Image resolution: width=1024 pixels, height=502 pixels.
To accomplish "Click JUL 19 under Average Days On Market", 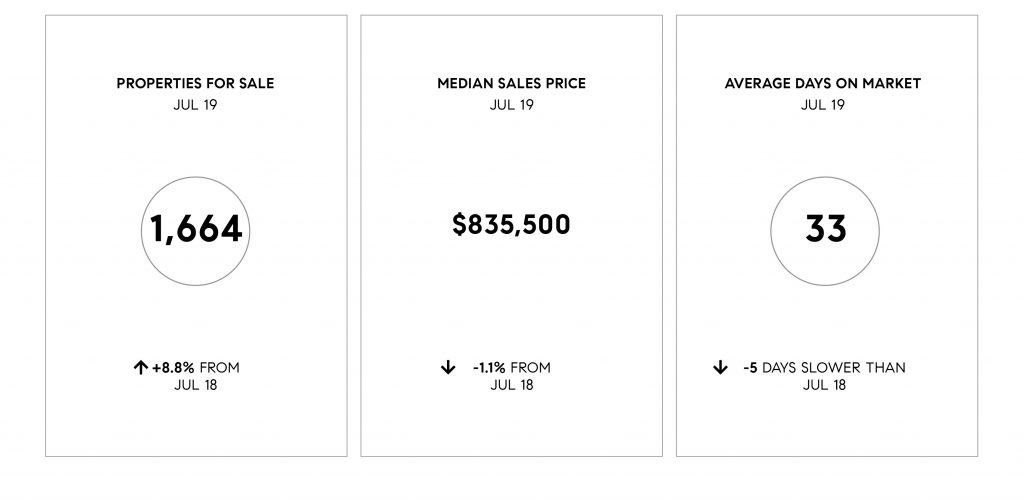I will pos(822,104).
